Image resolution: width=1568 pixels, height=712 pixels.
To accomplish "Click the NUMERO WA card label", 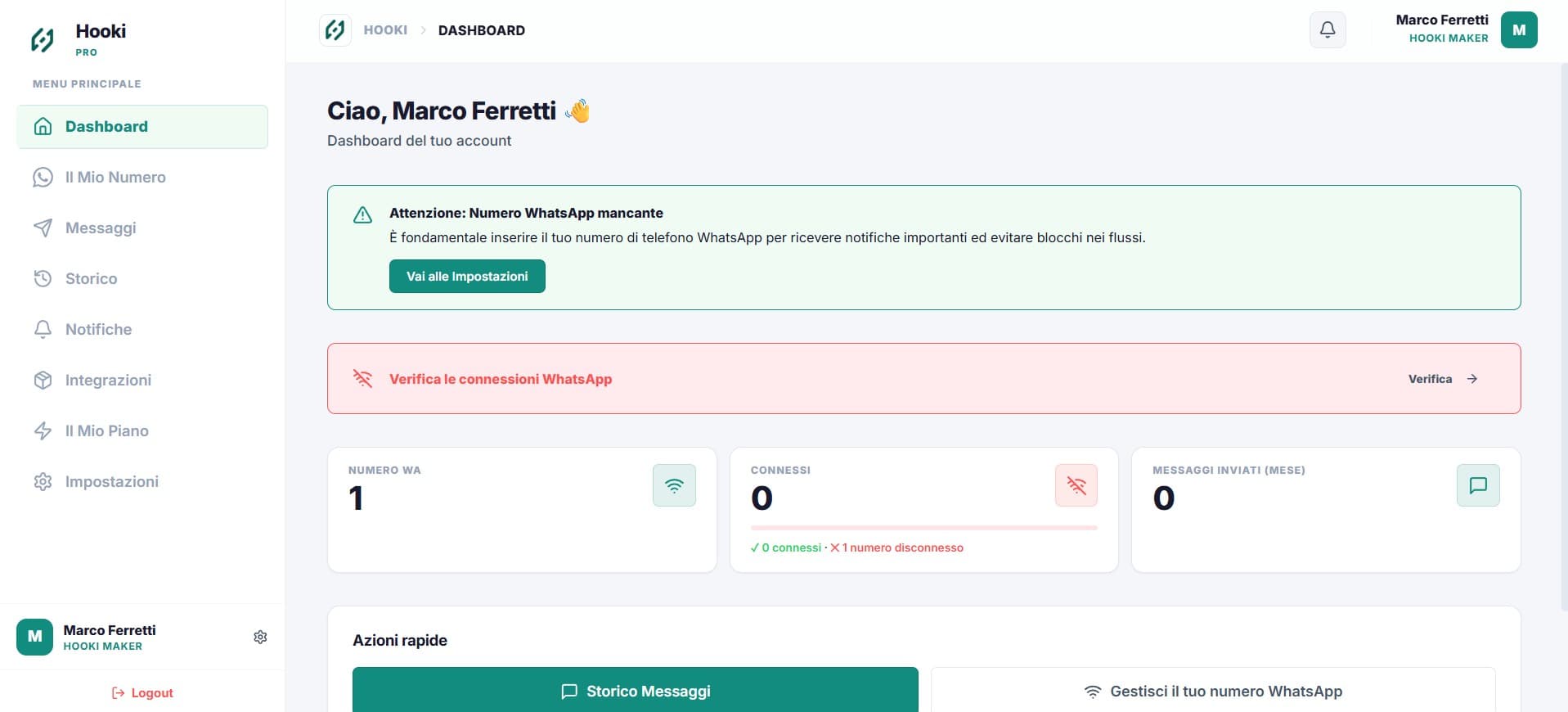I will point(384,471).
